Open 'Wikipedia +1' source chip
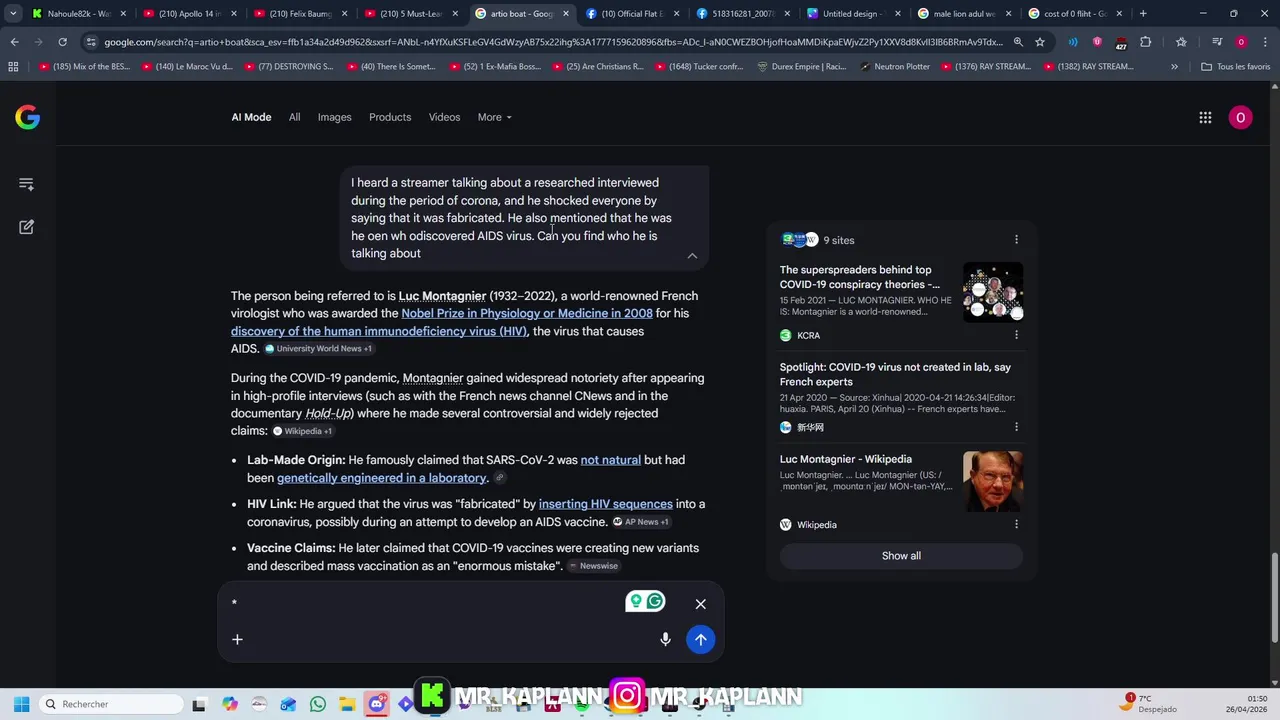The image size is (1280, 720). (x=302, y=431)
